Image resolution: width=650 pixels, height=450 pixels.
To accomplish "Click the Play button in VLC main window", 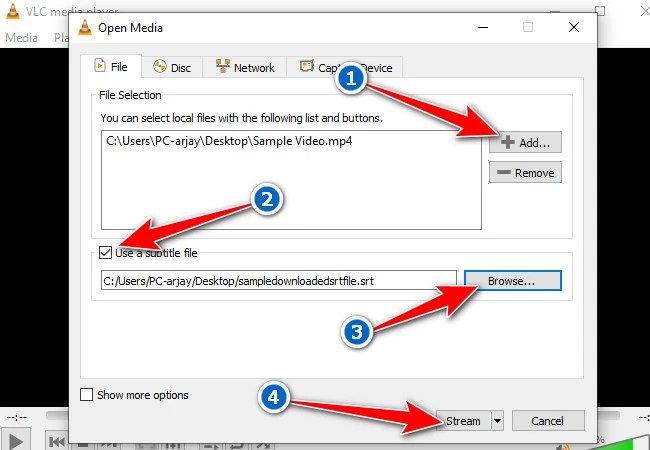I will [x=16, y=441].
